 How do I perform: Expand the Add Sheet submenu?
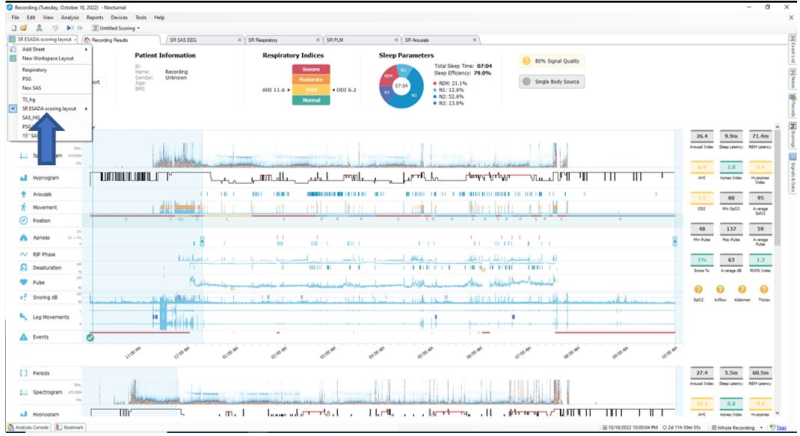coord(49,49)
